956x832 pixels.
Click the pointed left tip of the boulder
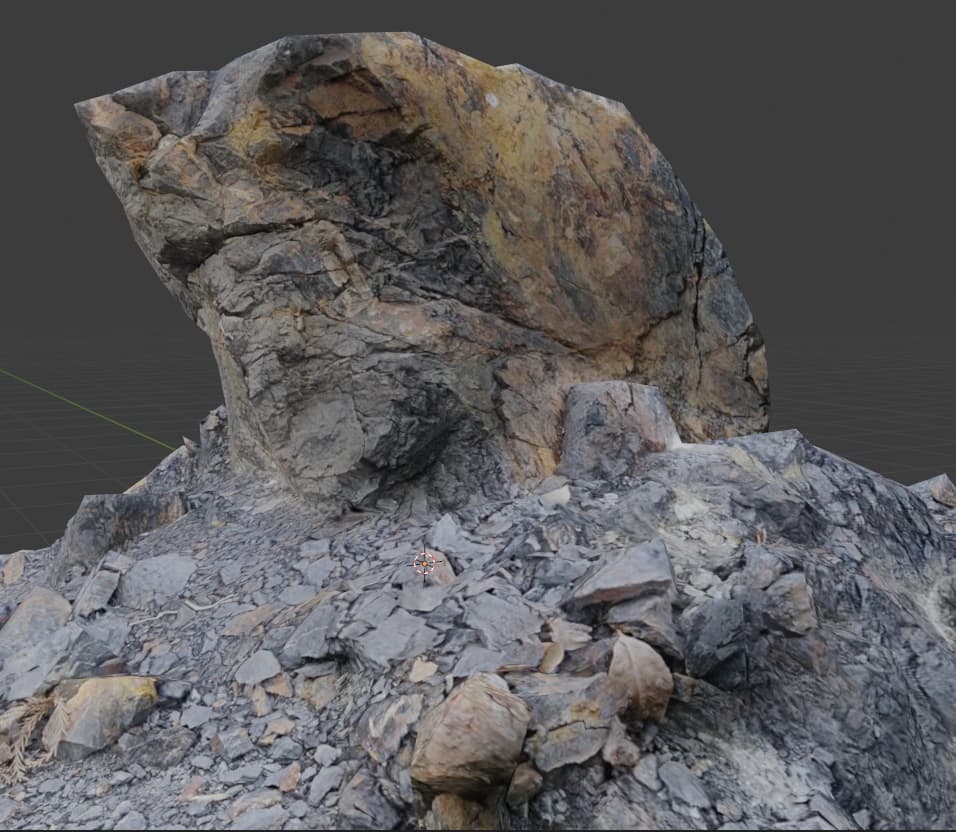(85, 105)
